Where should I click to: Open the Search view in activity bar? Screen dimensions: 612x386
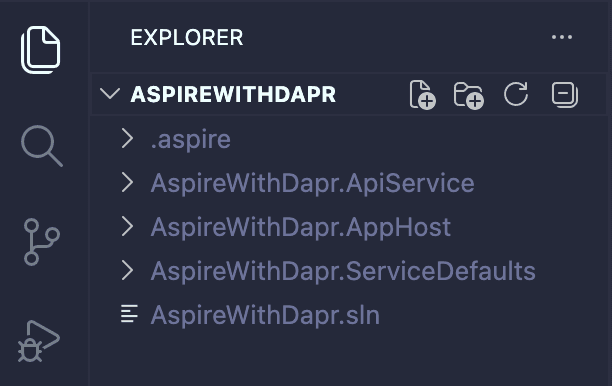[x=41, y=146]
